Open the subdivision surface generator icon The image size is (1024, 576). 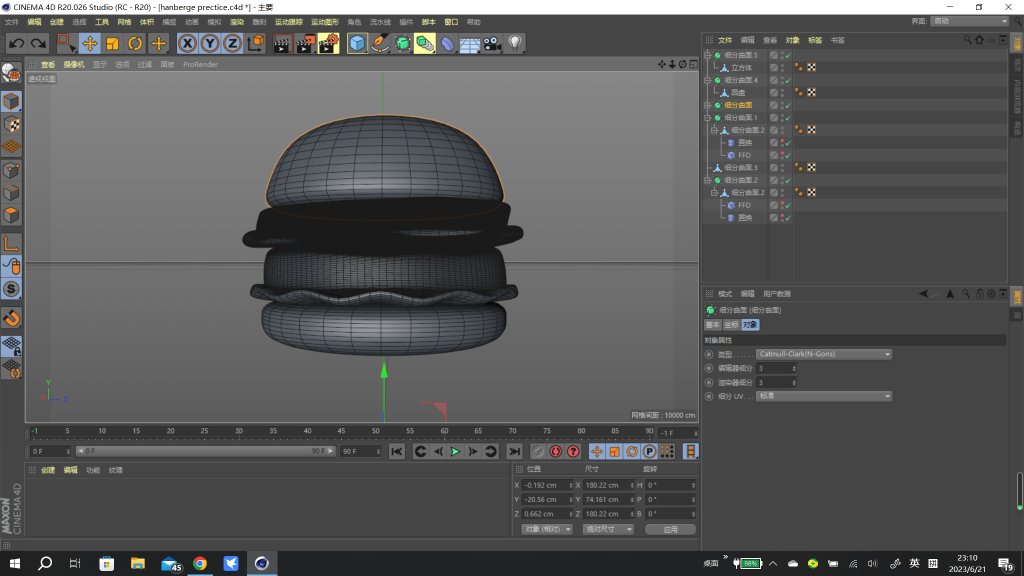[402, 44]
